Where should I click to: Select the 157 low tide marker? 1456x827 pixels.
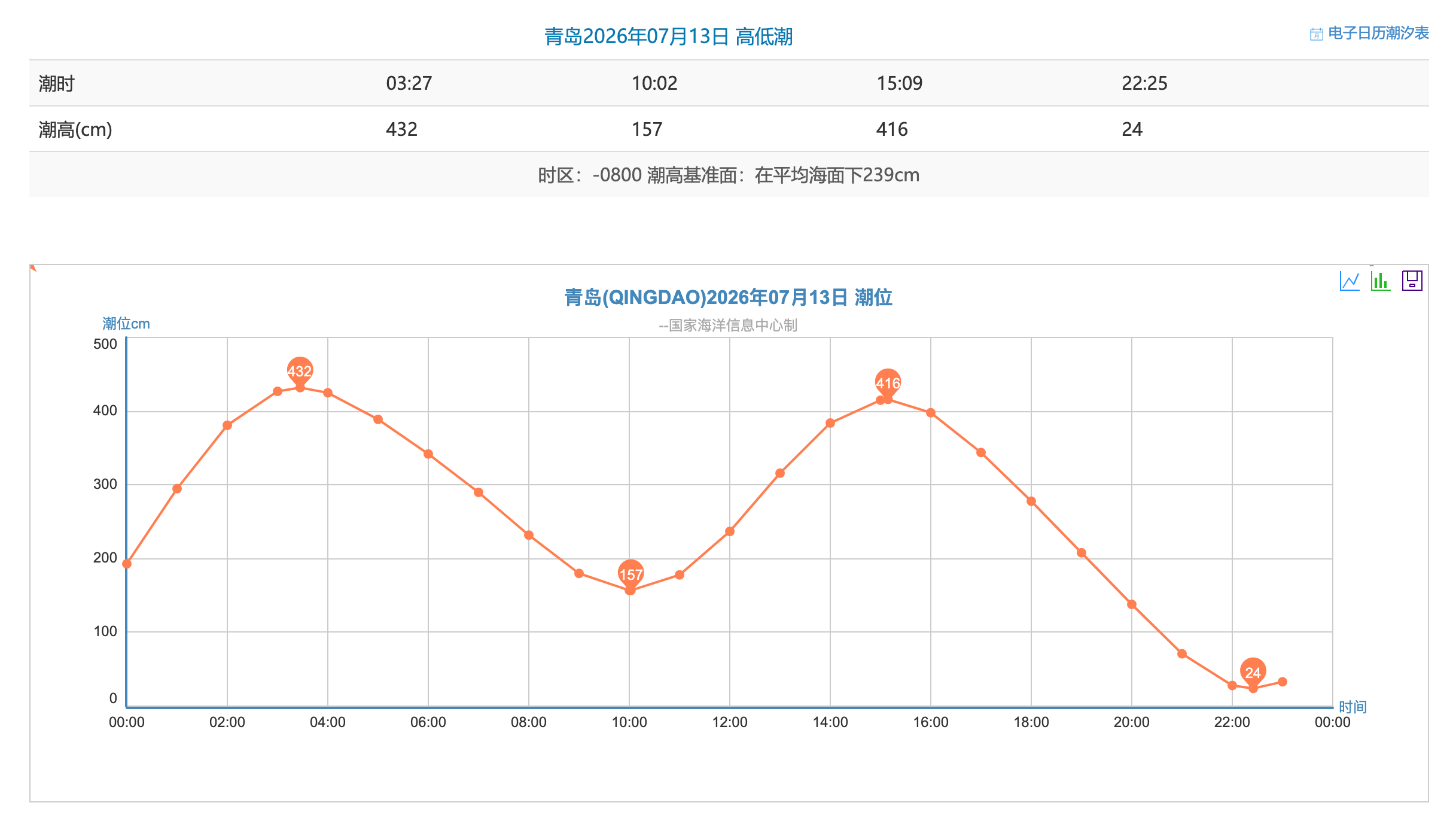pyautogui.click(x=630, y=574)
